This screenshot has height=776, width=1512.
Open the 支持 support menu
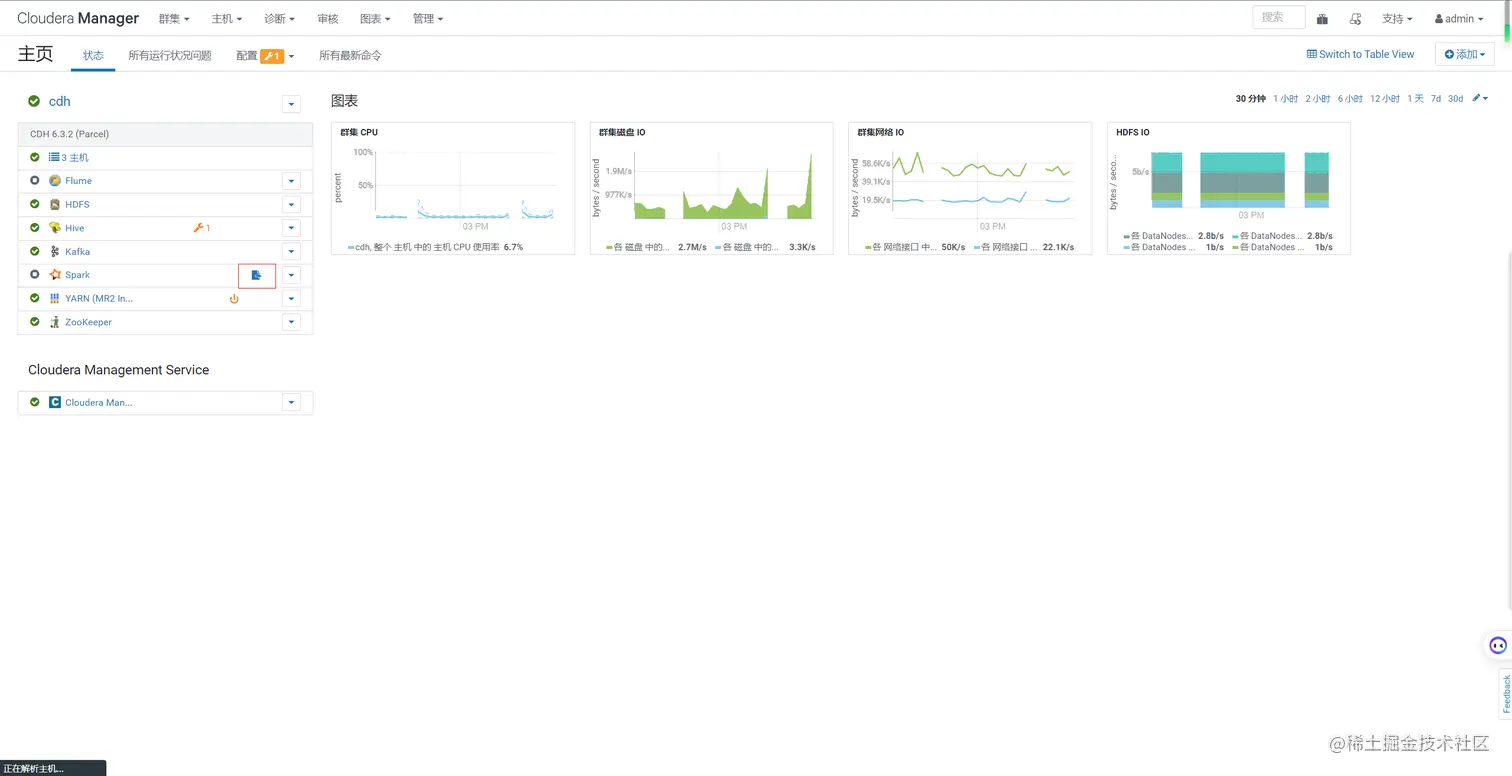coord(1397,18)
